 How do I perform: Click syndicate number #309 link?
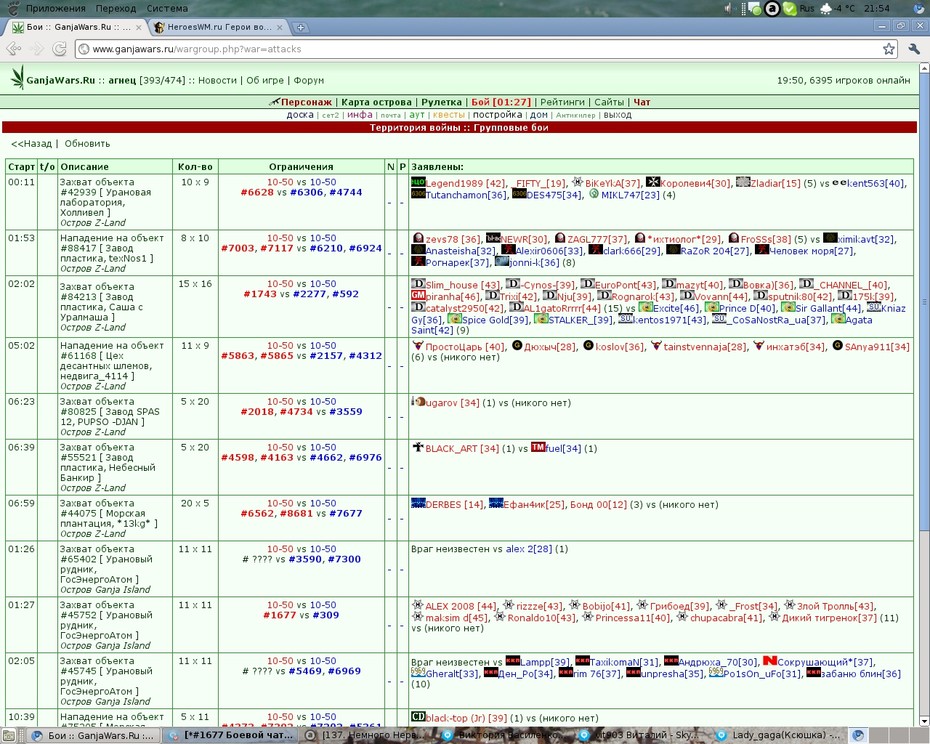(x=326, y=615)
